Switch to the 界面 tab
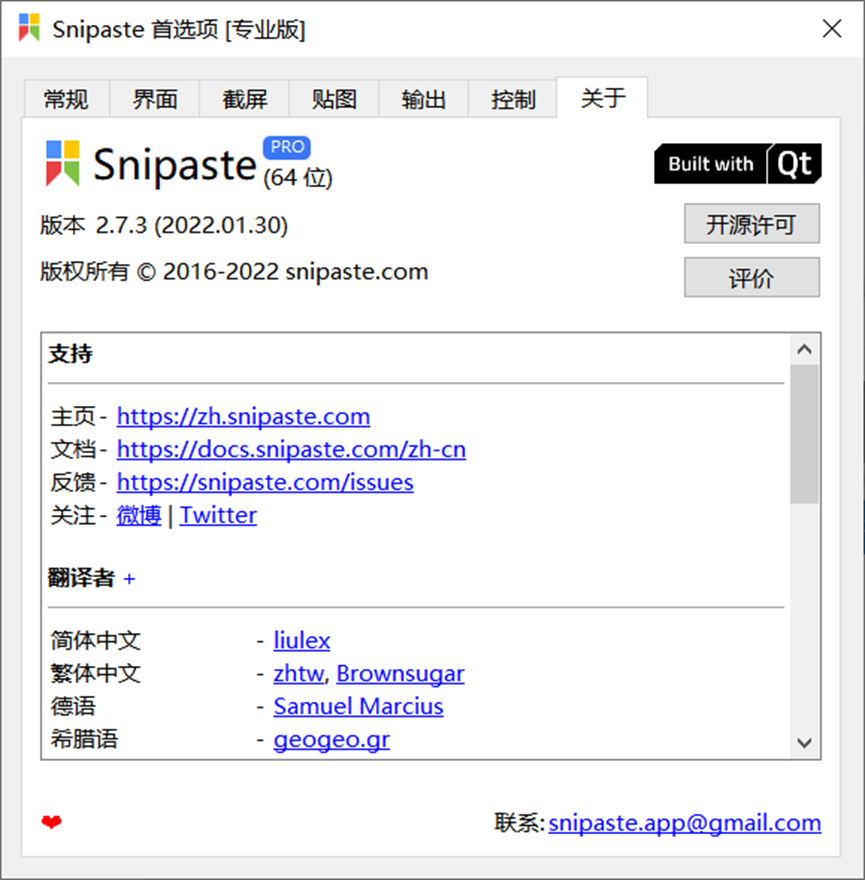This screenshot has height=880, width=865. coord(155,98)
